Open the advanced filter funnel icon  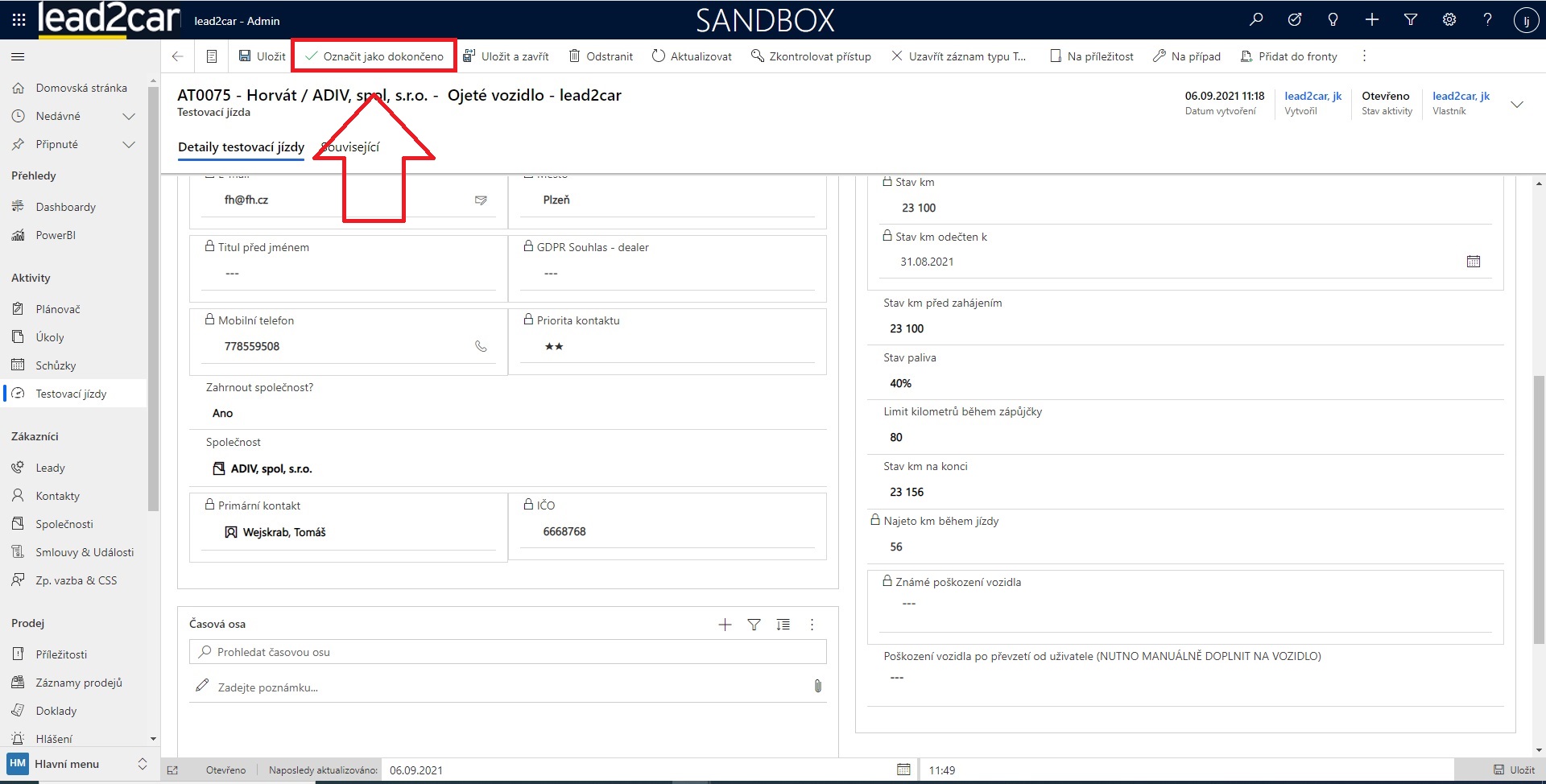(1411, 20)
